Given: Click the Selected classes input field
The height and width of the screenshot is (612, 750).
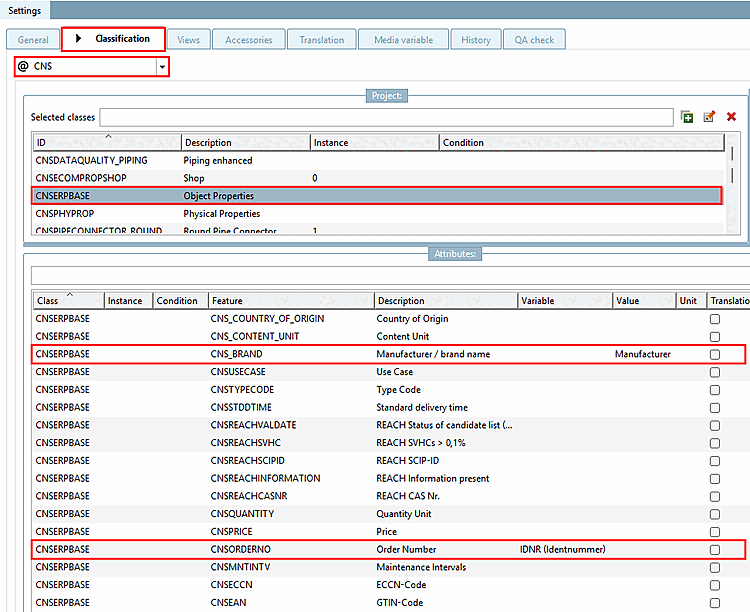Looking at the screenshot, I should (x=386, y=118).
